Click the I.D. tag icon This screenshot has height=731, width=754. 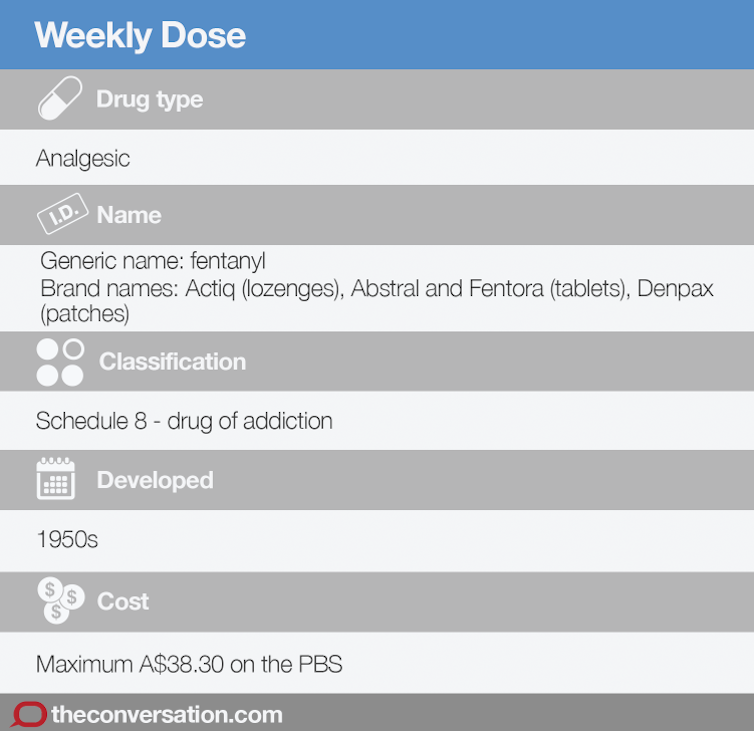pos(62,215)
